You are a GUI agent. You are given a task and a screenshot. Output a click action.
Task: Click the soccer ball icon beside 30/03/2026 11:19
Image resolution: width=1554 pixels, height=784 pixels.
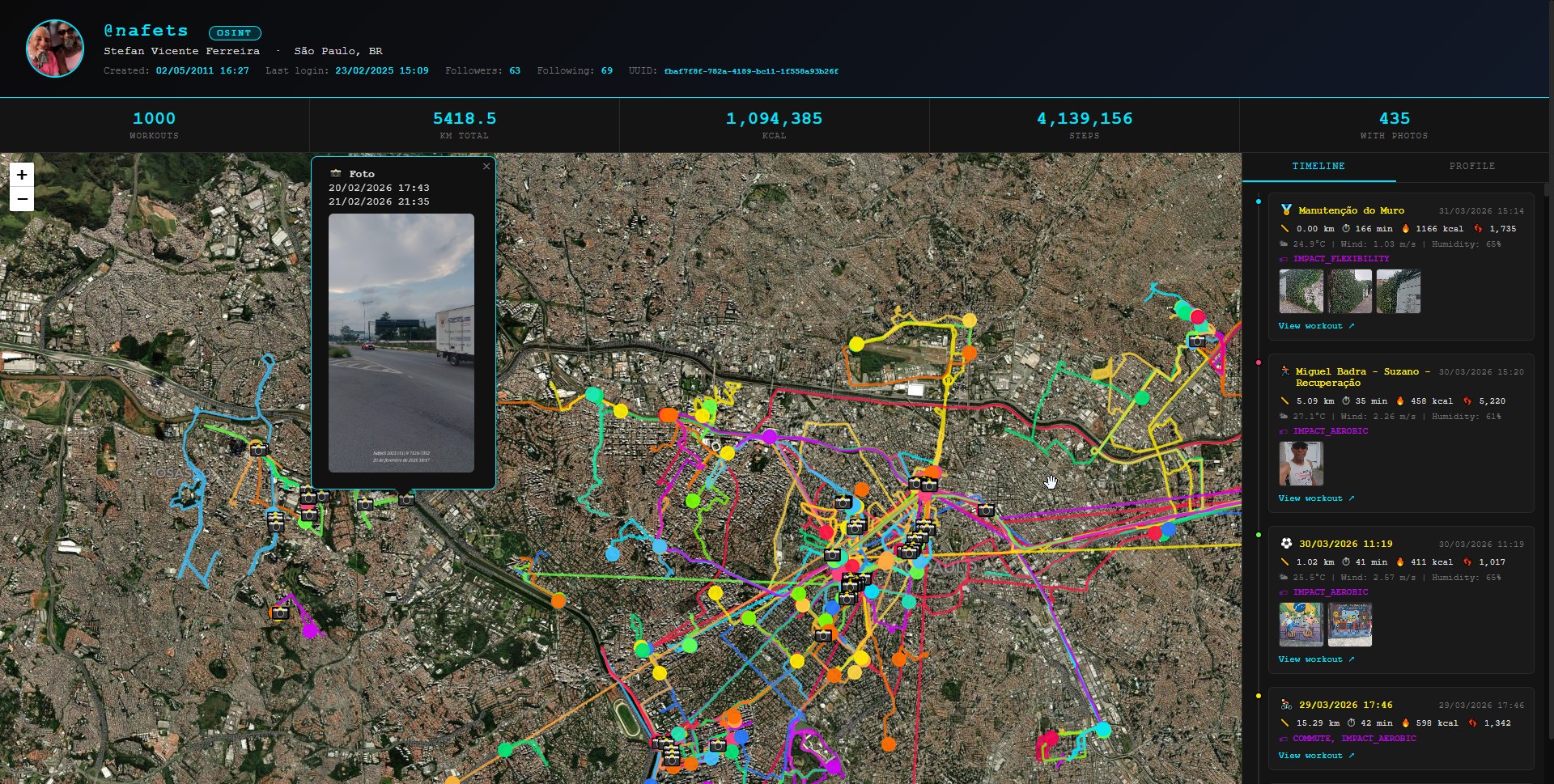coord(1286,544)
